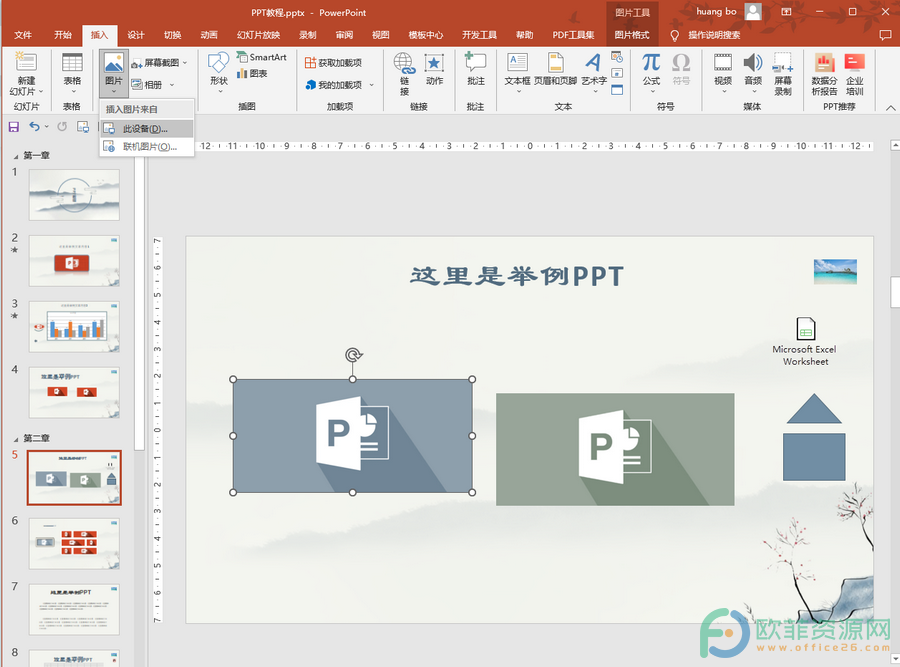Image resolution: width=900 pixels, height=667 pixels.
Task: Click the Equation (公式) pi icon
Action: coord(651,62)
